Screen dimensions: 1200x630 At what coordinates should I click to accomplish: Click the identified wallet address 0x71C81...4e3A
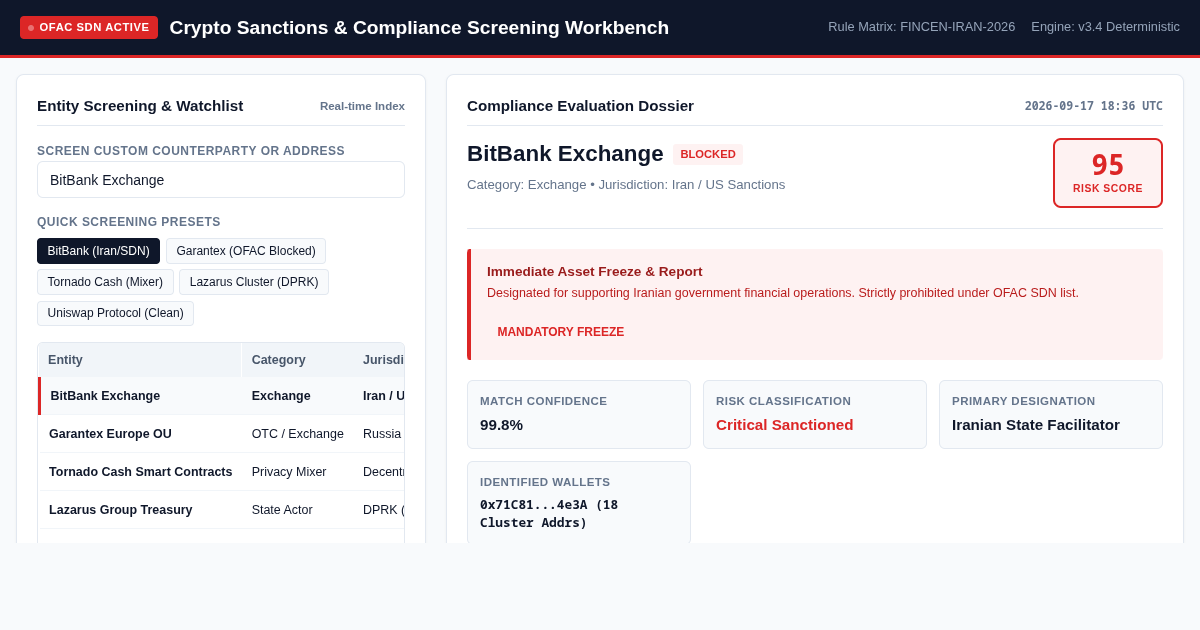coord(549,514)
